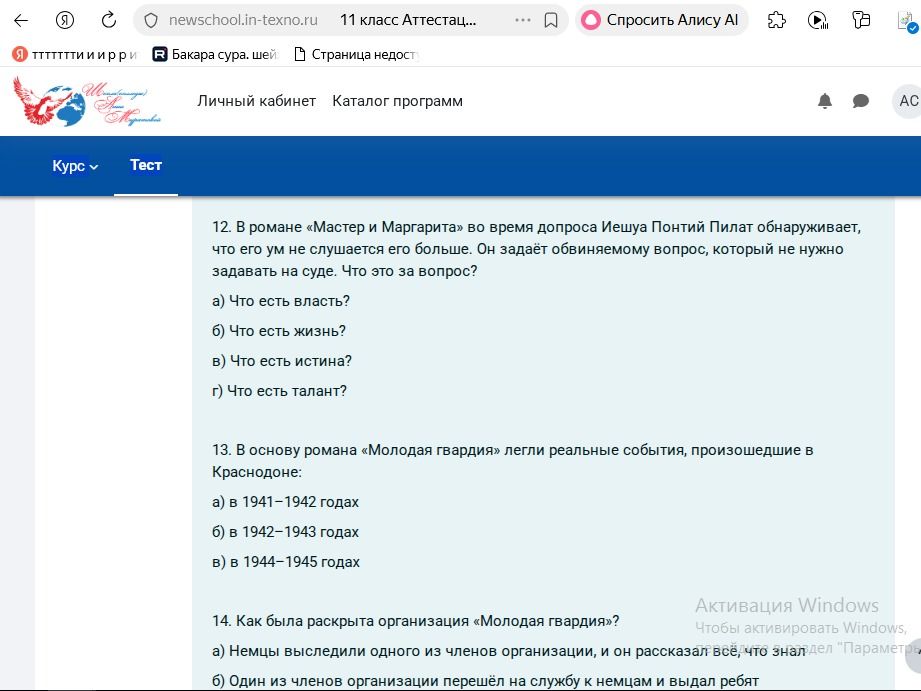This screenshot has width=921, height=691.
Task: Open Каталог программ menu item
Action: click(397, 101)
